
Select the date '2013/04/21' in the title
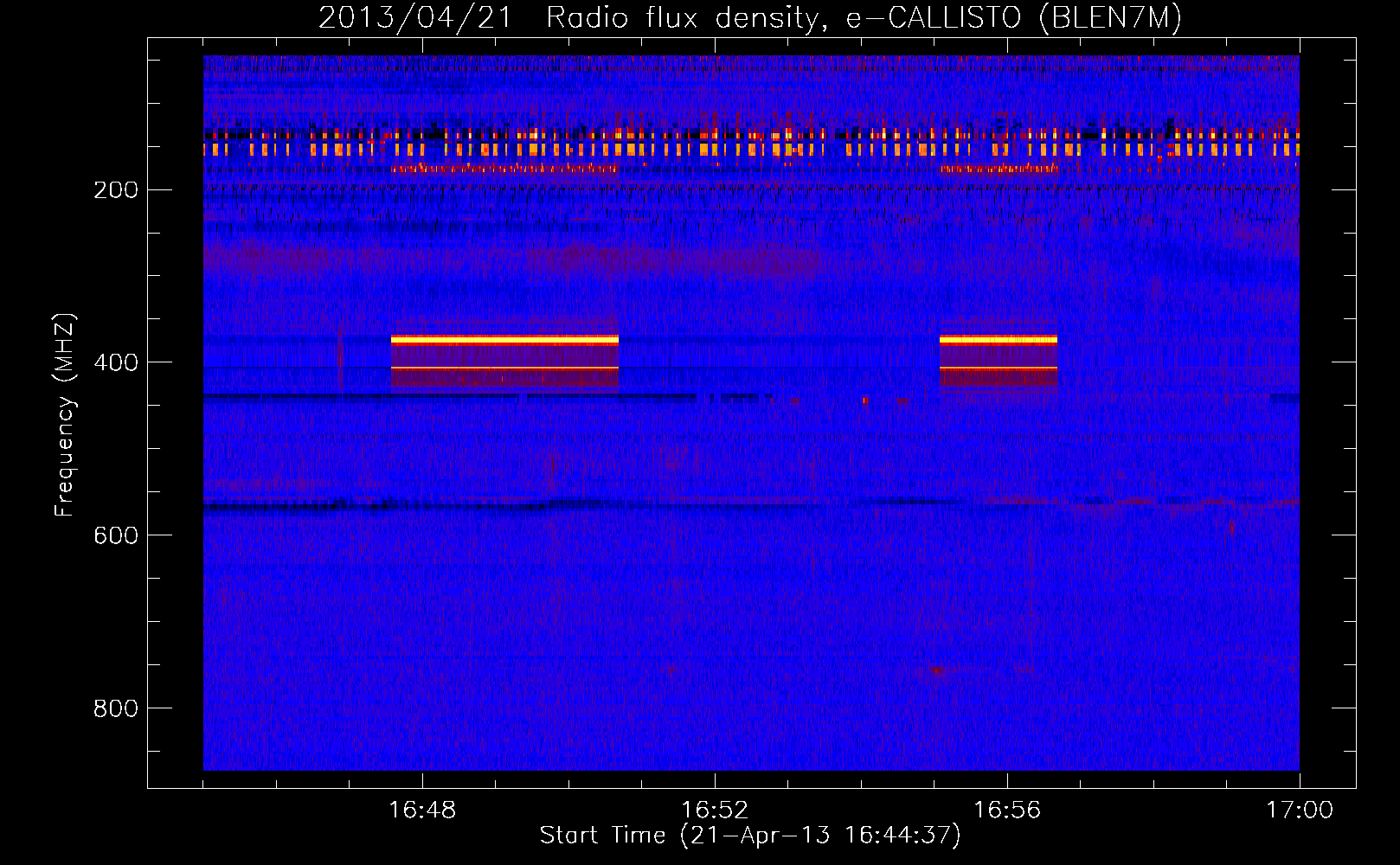[x=415, y=17]
